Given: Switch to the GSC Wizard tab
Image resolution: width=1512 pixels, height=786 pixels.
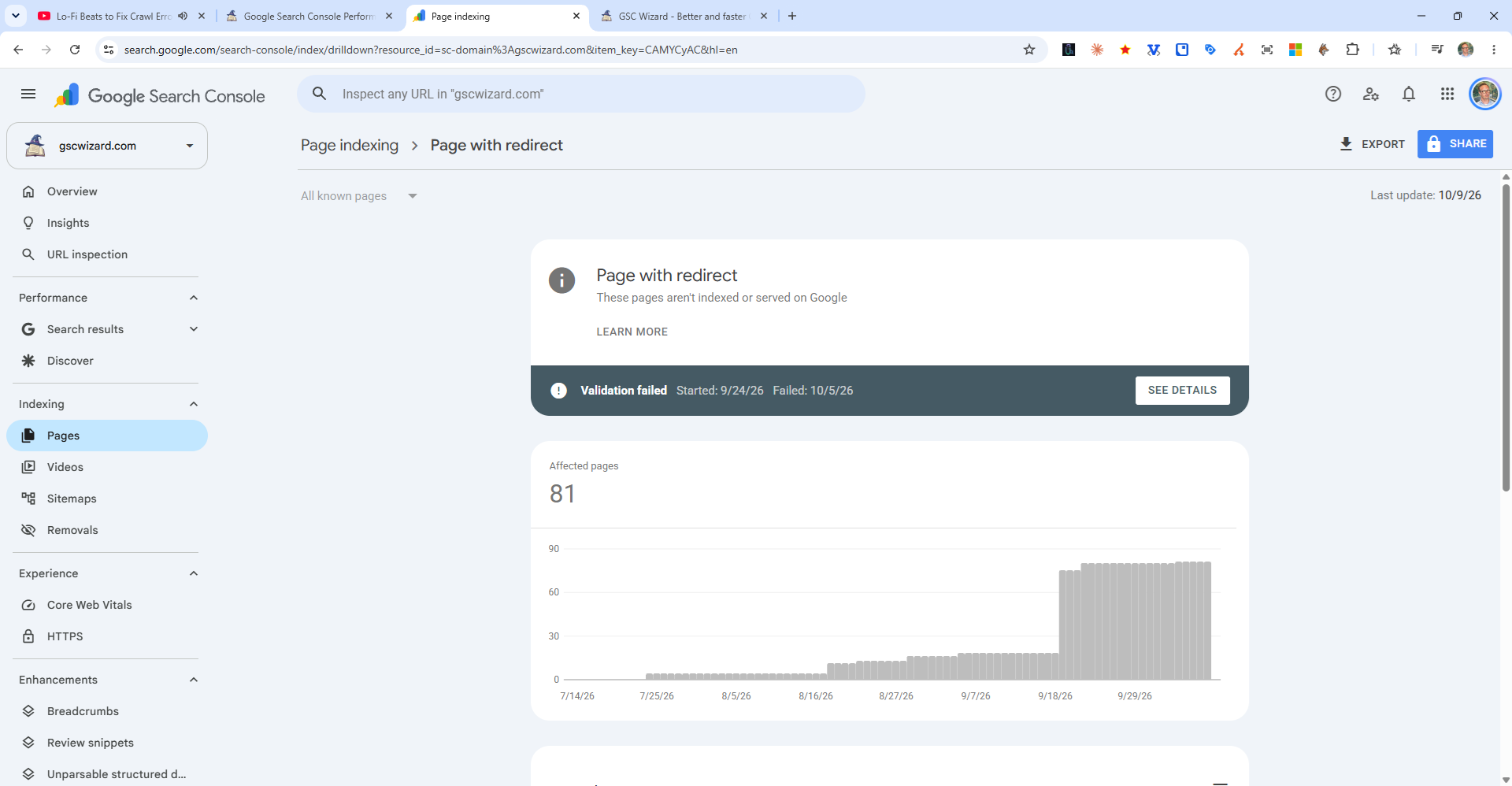Looking at the screenshot, I should pos(682,16).
